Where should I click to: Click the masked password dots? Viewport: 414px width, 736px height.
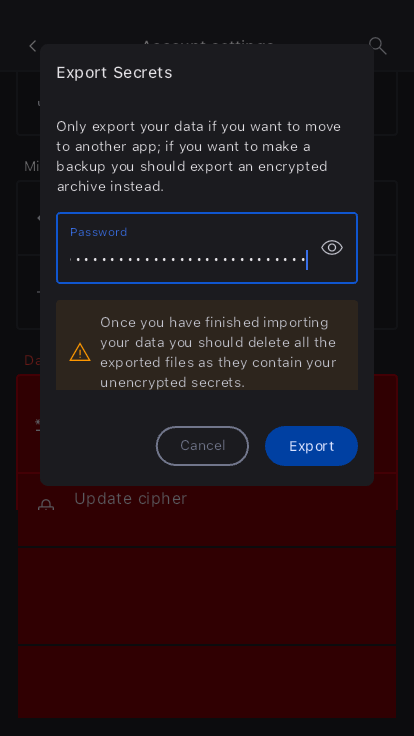(188, 260)
